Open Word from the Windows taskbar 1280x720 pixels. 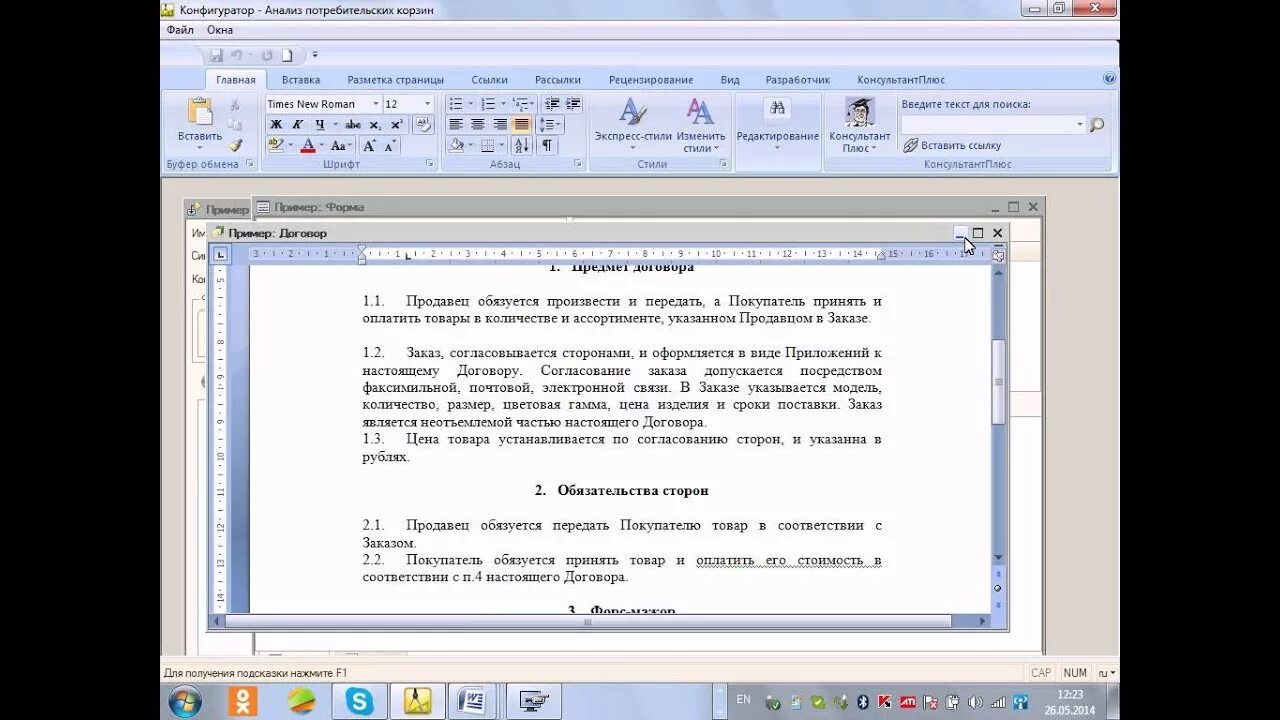[x=472, y=701]
